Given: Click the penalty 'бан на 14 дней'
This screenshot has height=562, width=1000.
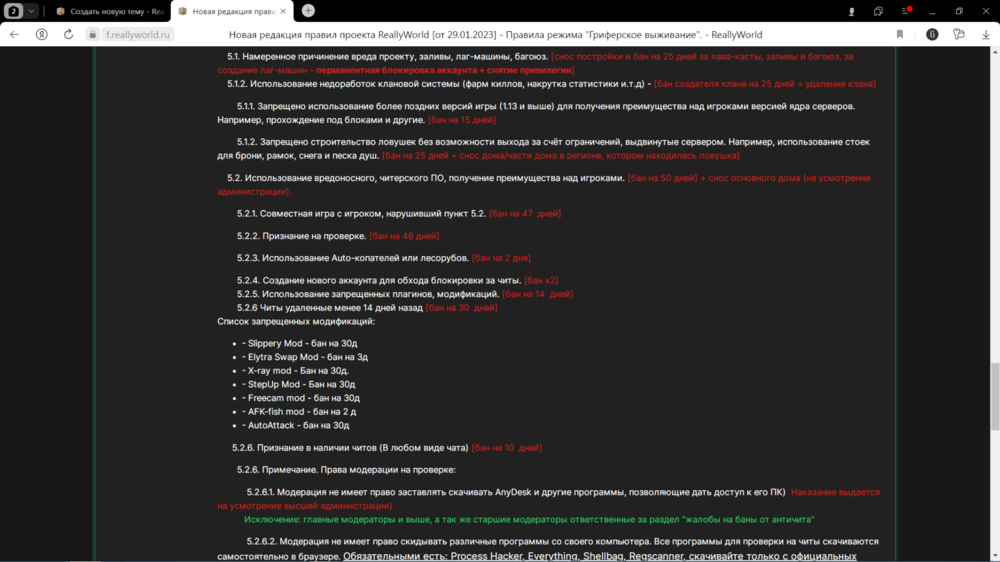Looking at the screenshot, I should (x=538, y=294).
